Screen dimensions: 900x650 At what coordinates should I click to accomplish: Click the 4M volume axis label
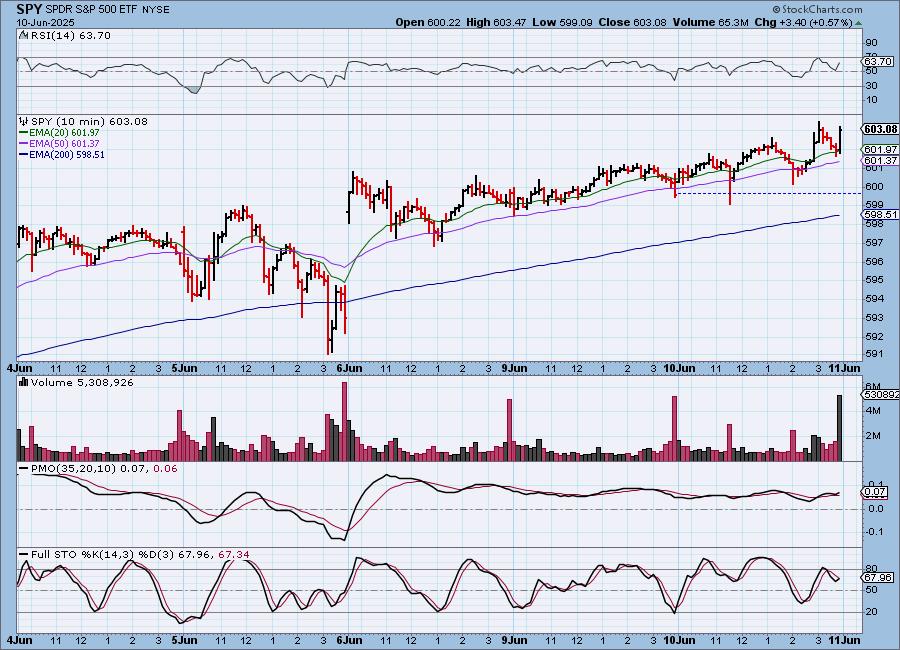873,411
